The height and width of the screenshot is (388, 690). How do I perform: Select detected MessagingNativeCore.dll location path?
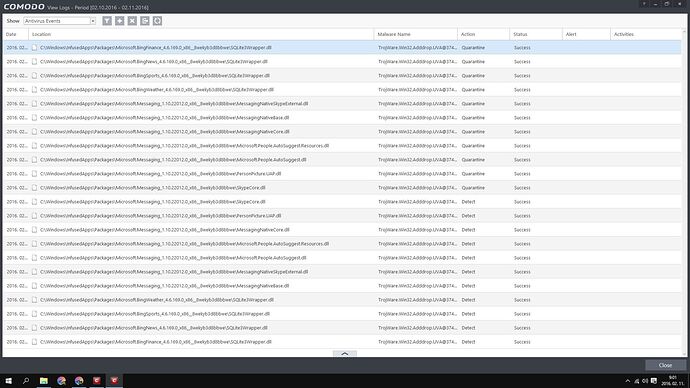point(165,230)
